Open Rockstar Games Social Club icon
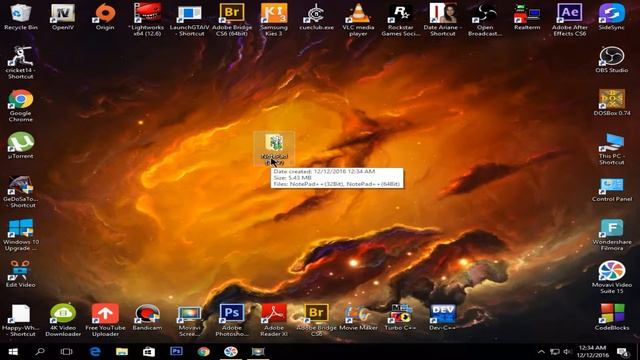The width and height of the screenshot is (640, 360). tap(400, 20)
